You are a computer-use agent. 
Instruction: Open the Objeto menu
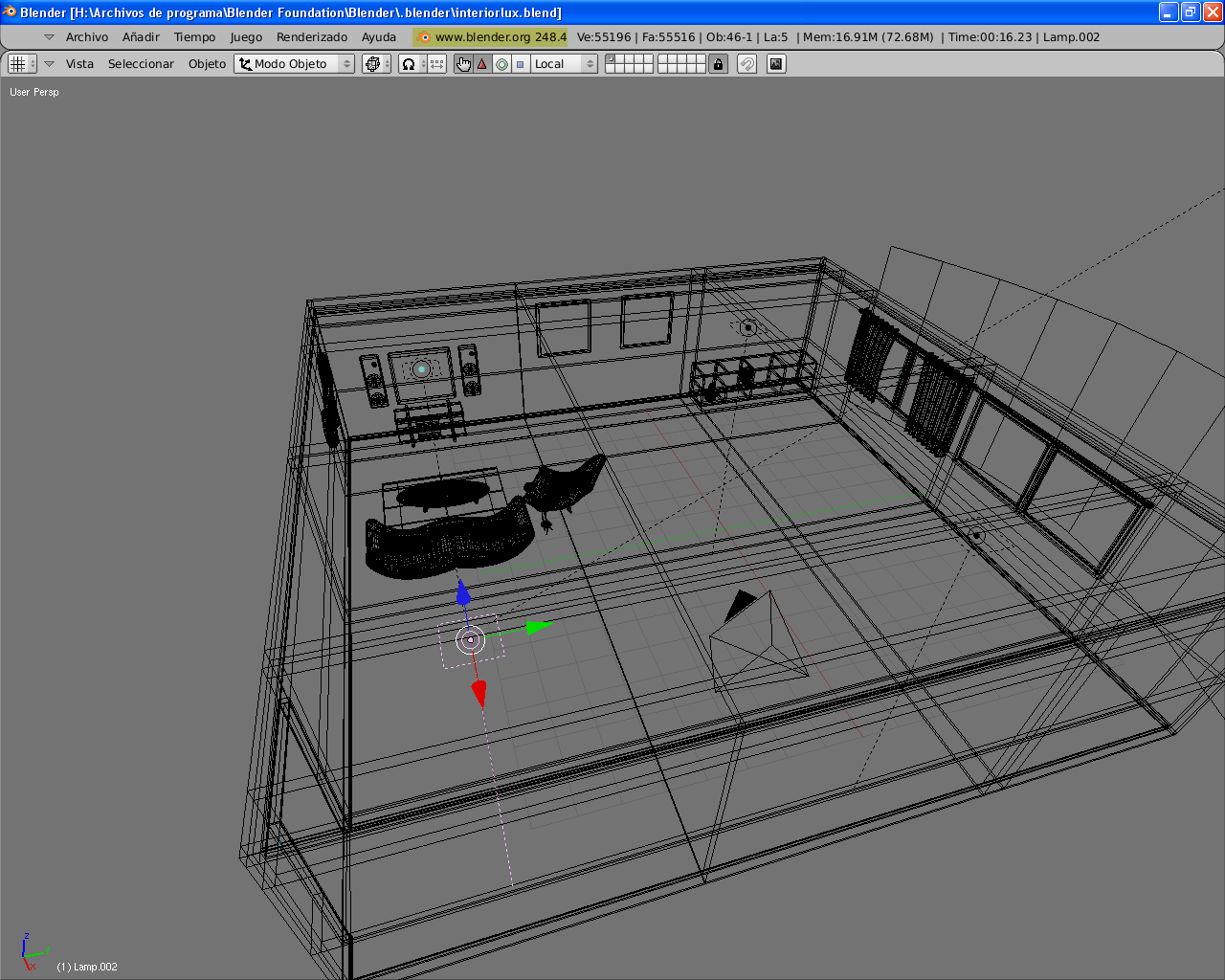tap(207, 64)
